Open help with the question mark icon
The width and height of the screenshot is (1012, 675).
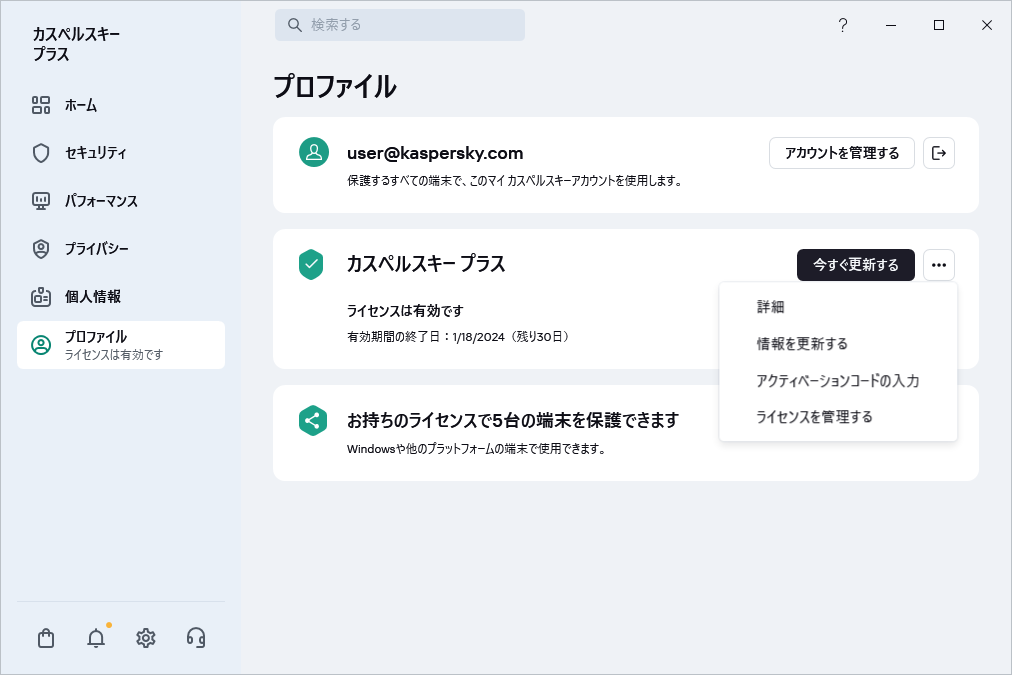[842, 25]
